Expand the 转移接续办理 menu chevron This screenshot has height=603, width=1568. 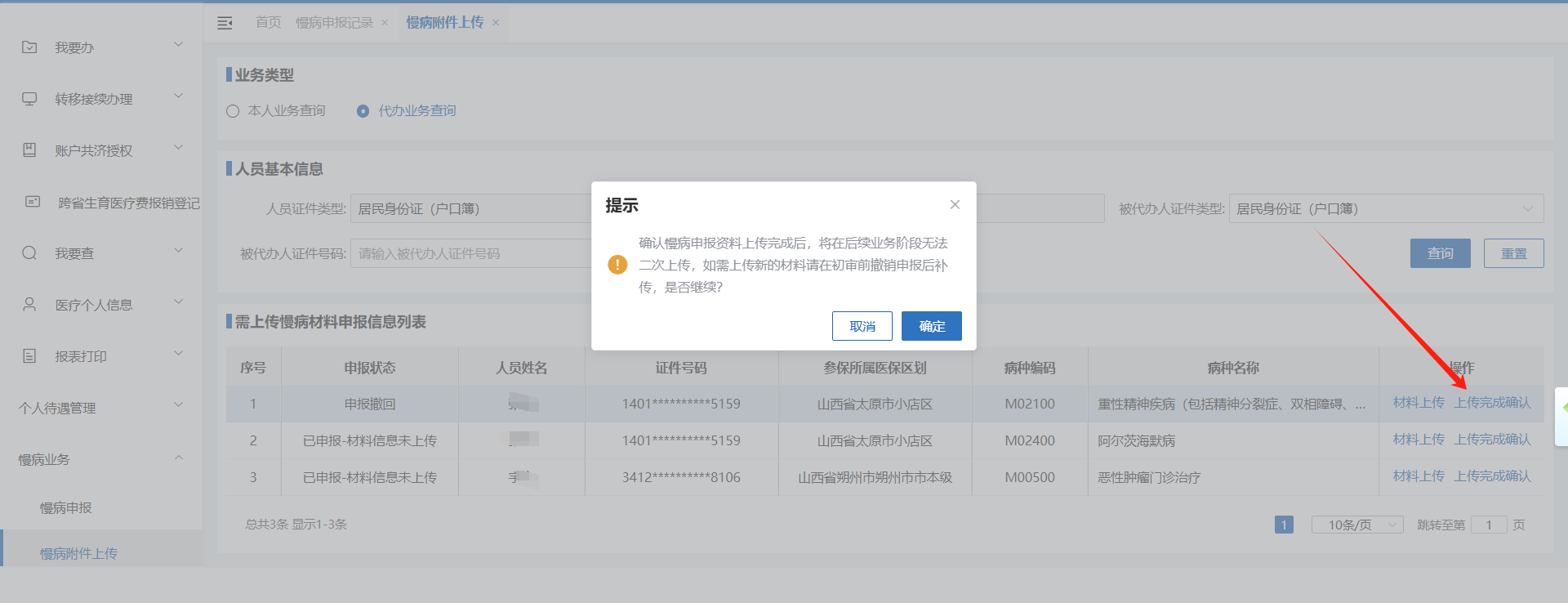pos(178,96)
